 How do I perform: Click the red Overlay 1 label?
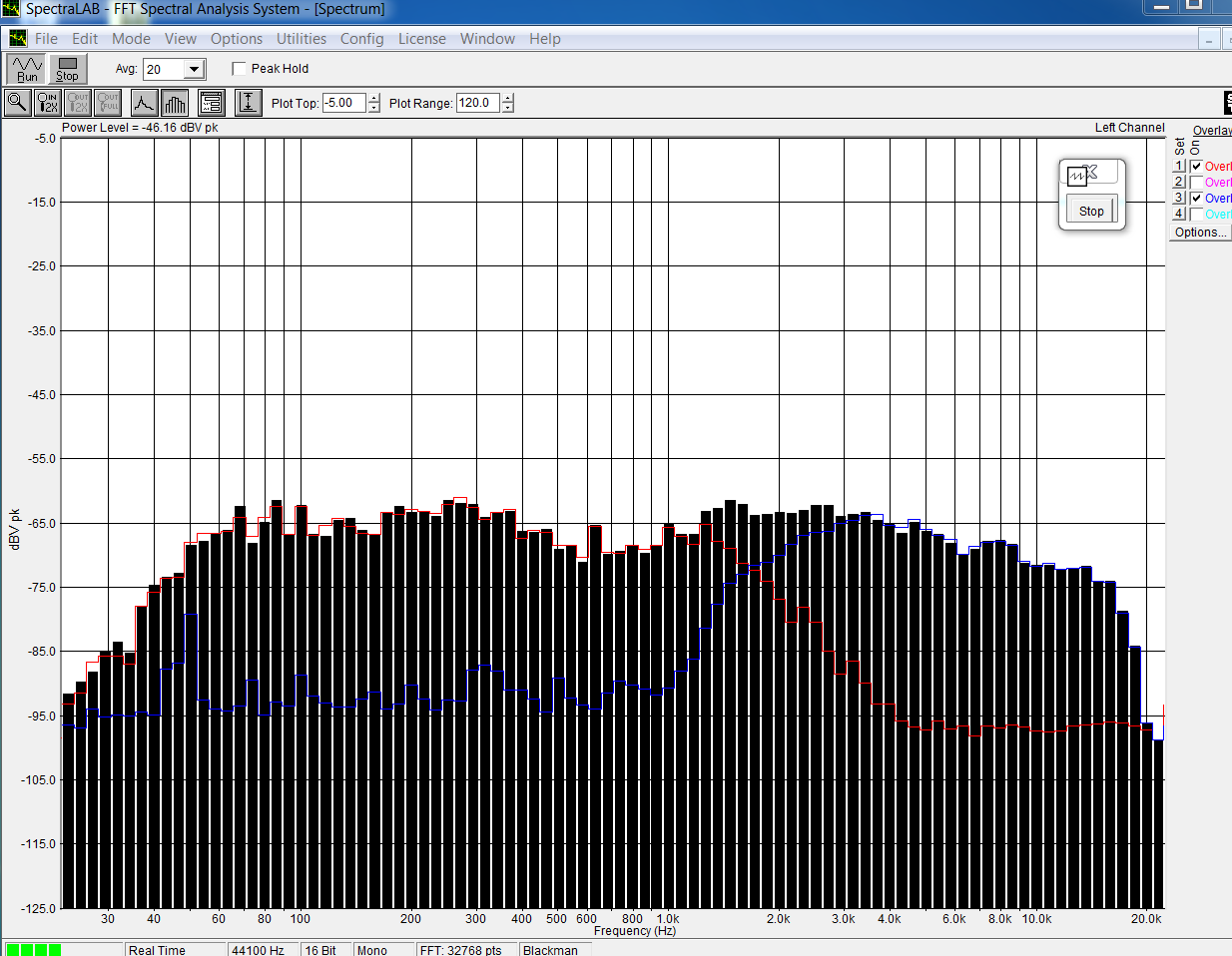pyautogui.click(x=1218, y=167)
